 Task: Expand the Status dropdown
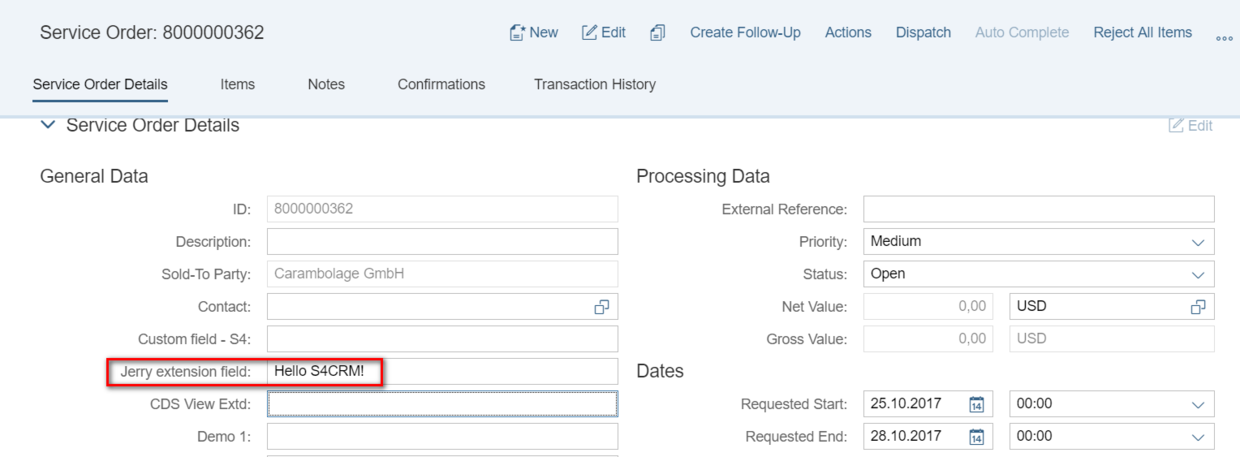point(1198,274)
